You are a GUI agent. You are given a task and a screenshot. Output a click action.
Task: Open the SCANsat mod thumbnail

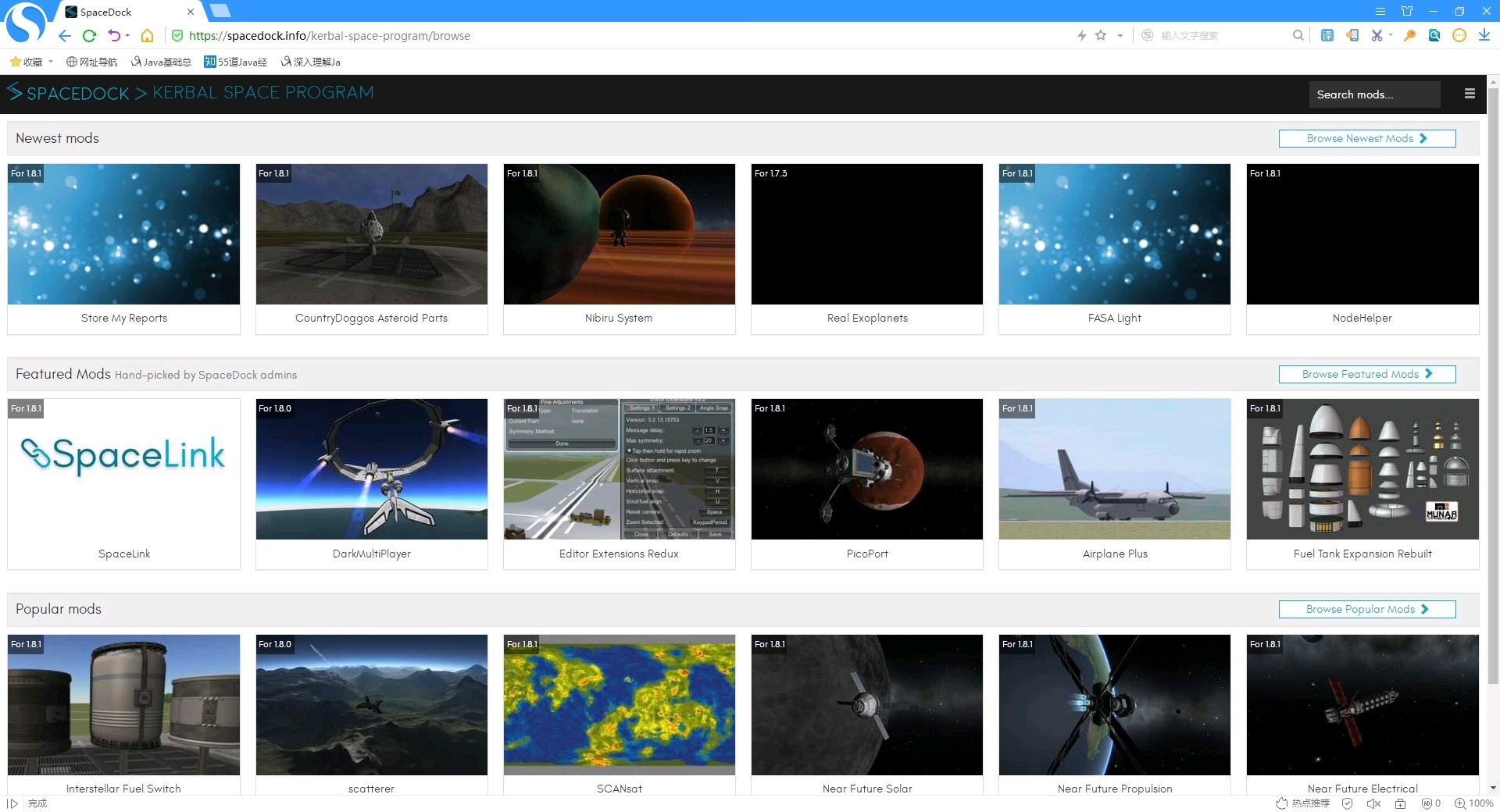620,705
